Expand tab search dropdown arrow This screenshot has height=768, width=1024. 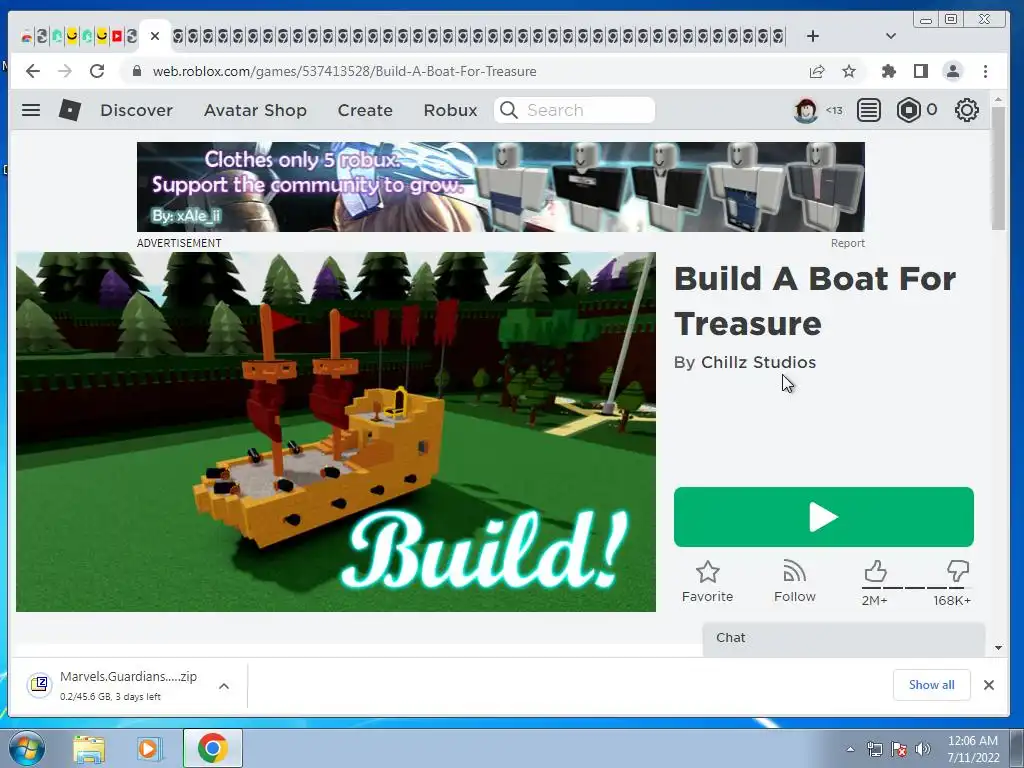[x=891, y=36]
